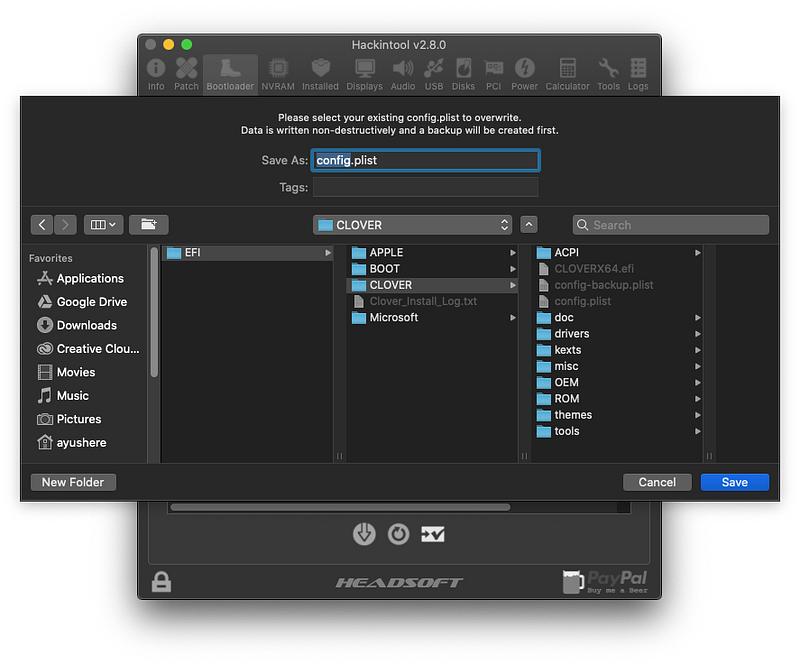
Task: Click the PayPal Buy me a Beer logo
Action: coord(605,582)
